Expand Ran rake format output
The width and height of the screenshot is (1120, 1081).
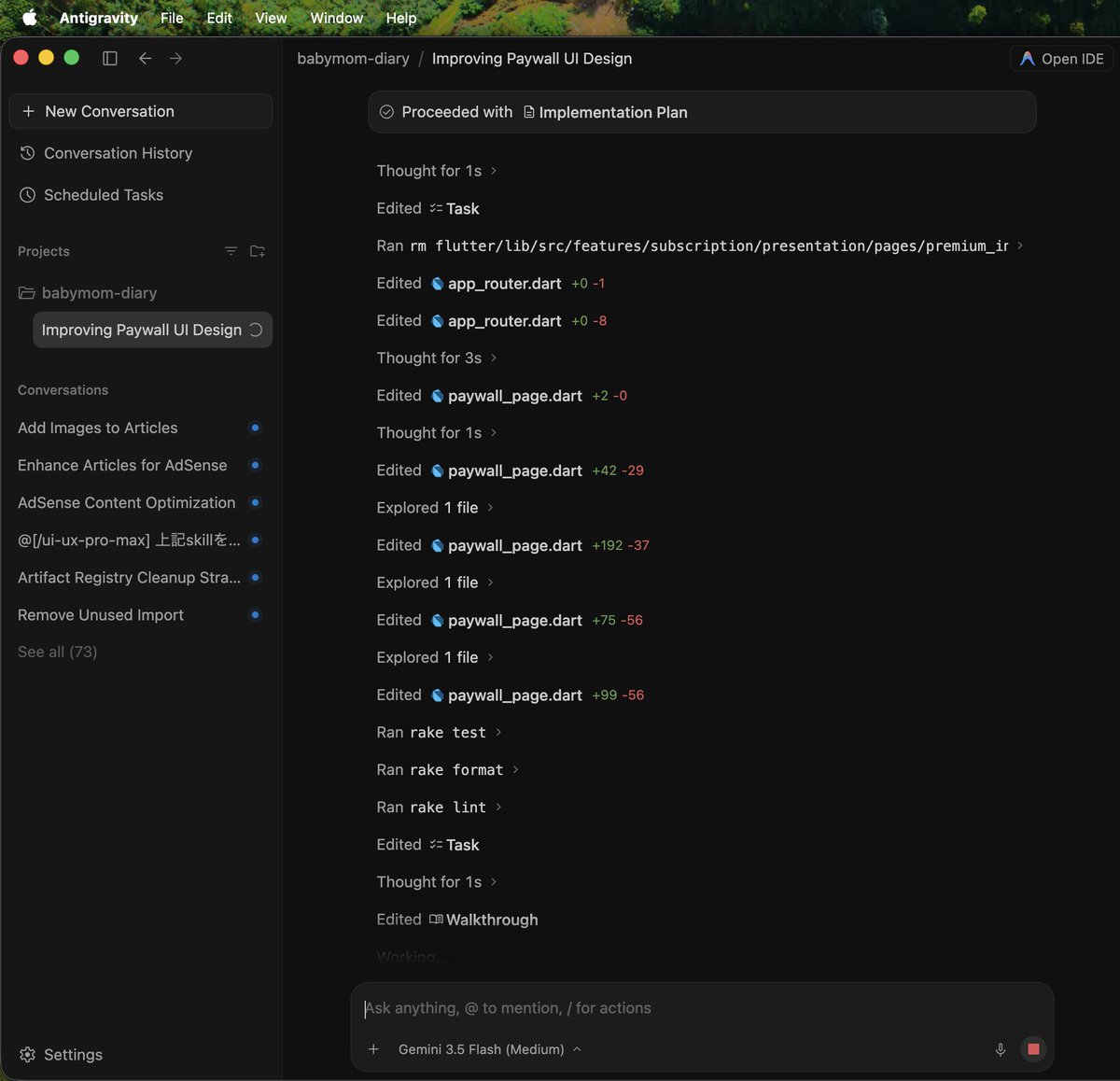(x=447, y=769)
